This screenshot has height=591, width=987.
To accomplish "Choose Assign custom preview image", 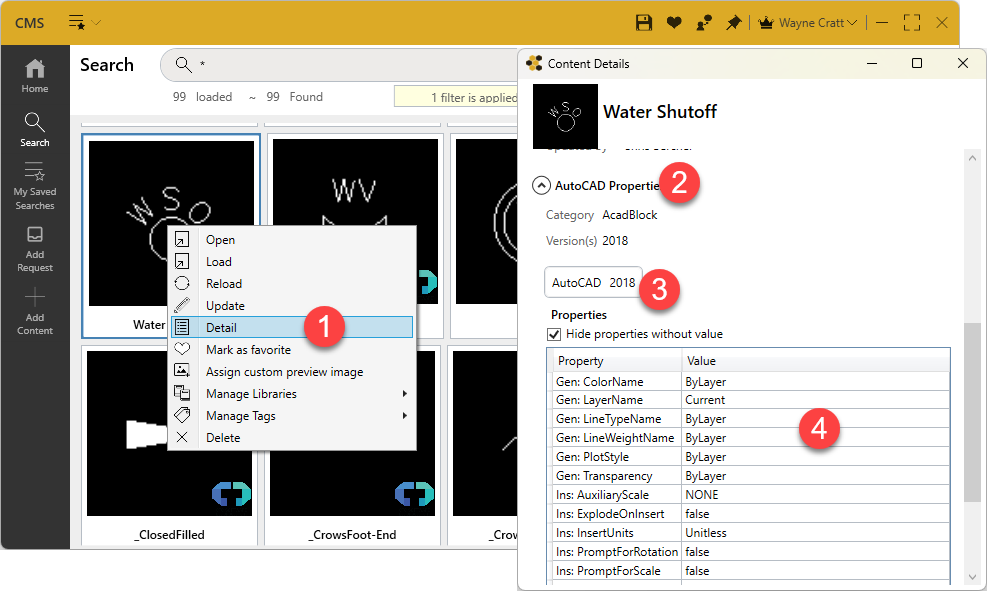I will [292, 372].
